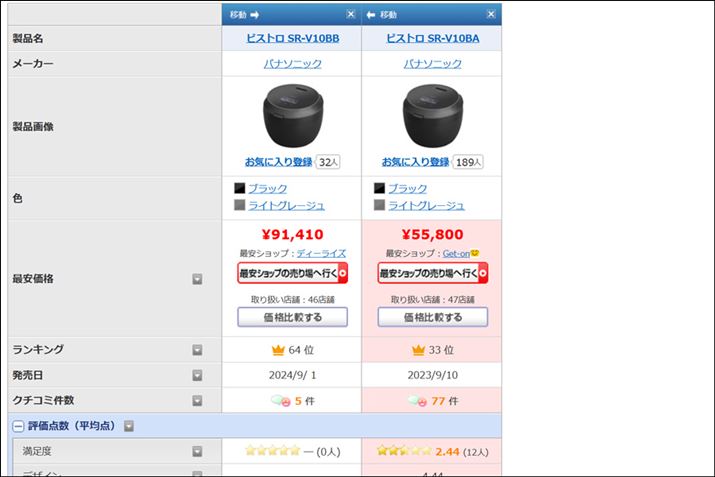This screenshot has width=715, height=477.
Task: Close the SR-V10BB comparison column
Action: (350, 14)
